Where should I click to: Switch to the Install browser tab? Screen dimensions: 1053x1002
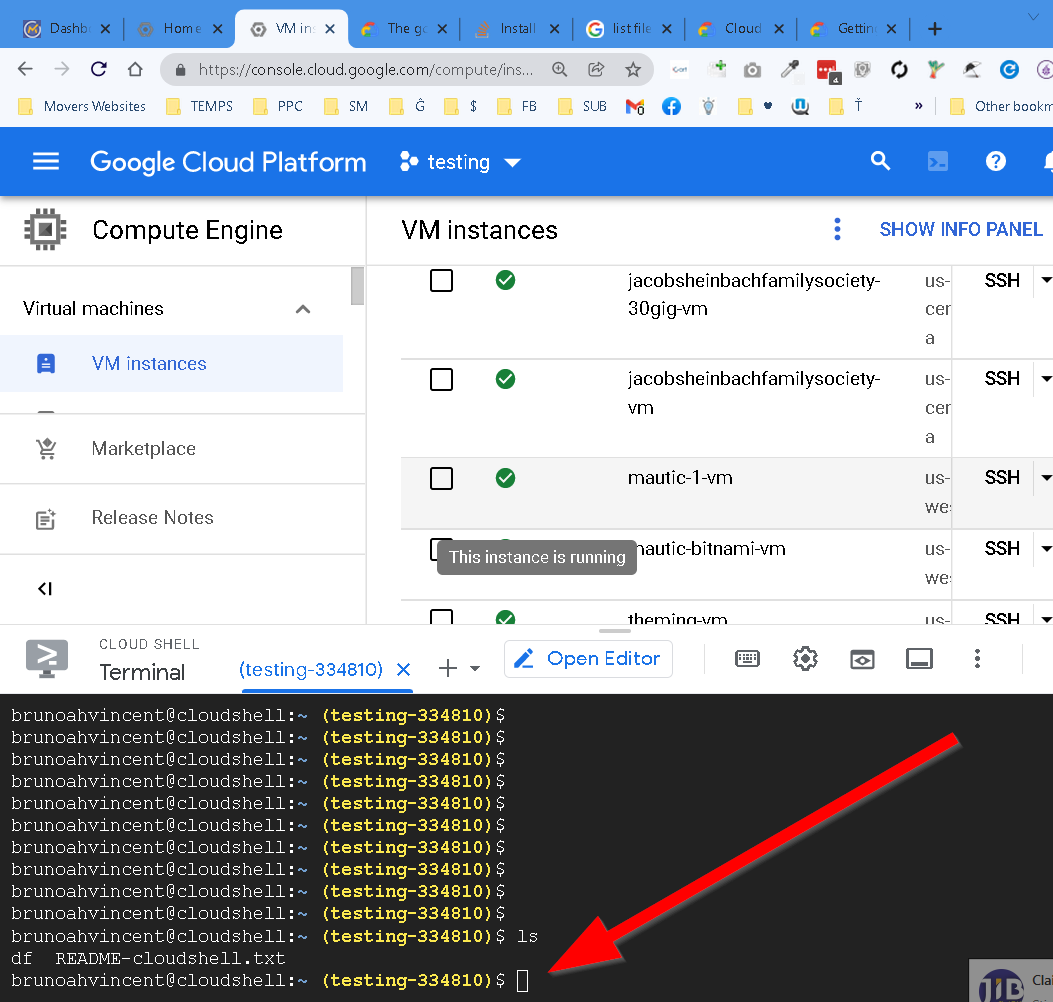[x=516, y=29]
